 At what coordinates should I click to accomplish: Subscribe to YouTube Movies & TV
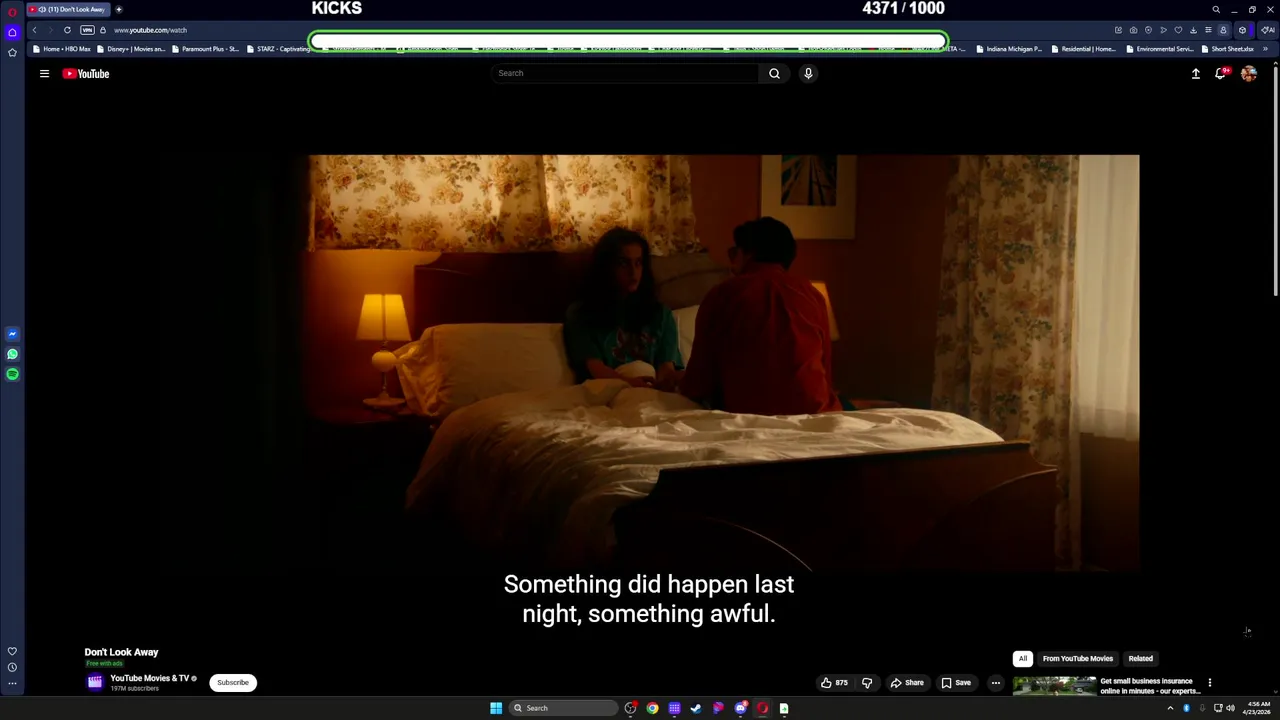pos(233,683)
